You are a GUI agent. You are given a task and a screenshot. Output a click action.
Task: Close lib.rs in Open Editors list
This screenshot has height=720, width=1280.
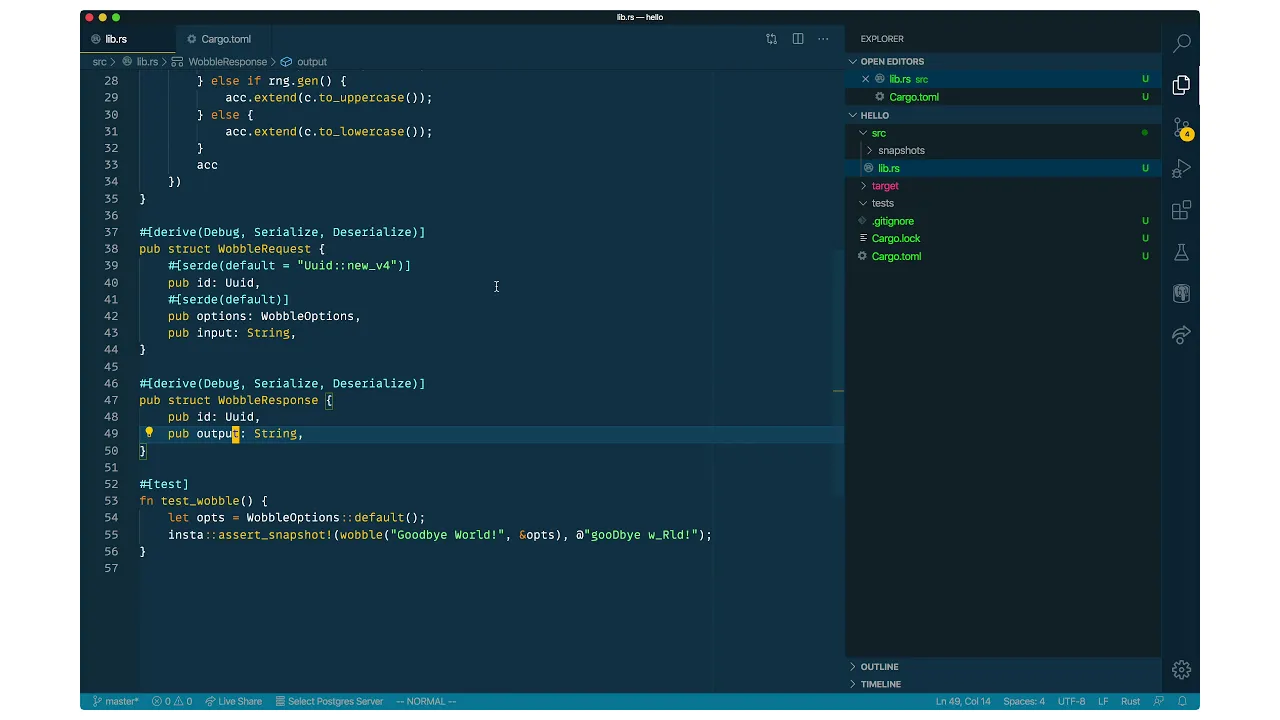866,79
